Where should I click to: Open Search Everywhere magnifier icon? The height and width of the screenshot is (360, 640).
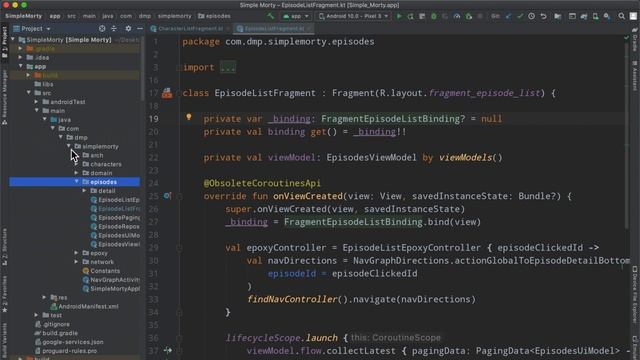621,16
